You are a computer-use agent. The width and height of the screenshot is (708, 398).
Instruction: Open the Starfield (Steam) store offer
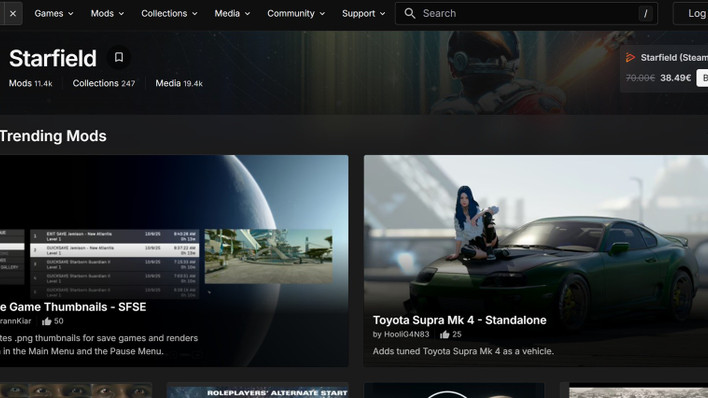click(674, 57)
